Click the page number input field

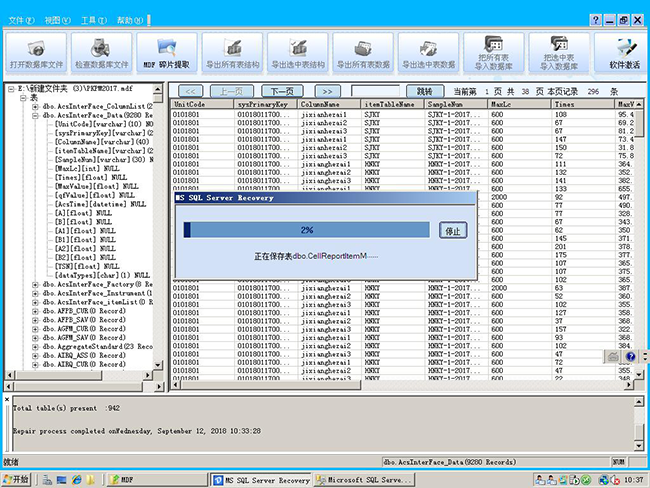tap(375, 91)
